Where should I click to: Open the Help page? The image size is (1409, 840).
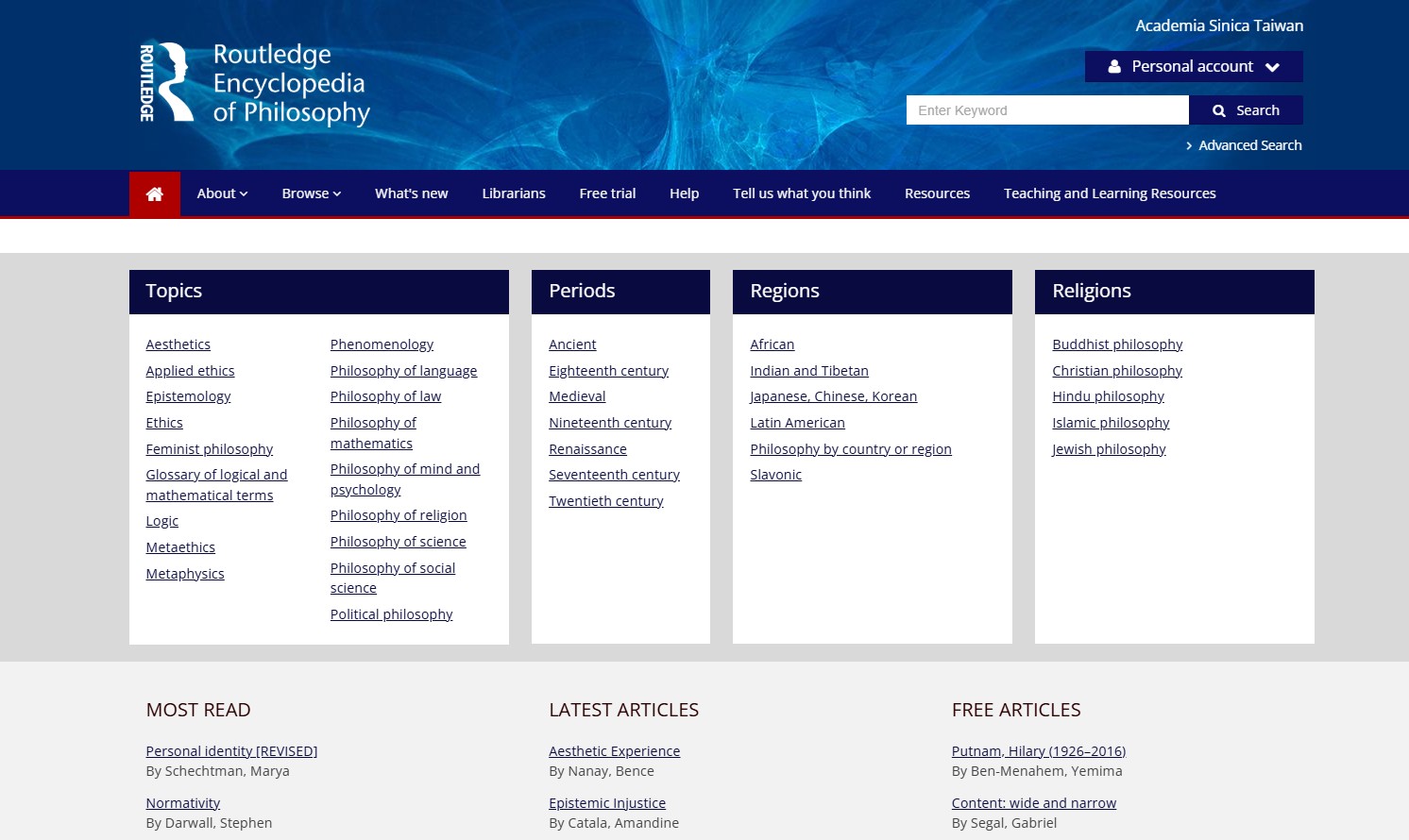(685, 193)
